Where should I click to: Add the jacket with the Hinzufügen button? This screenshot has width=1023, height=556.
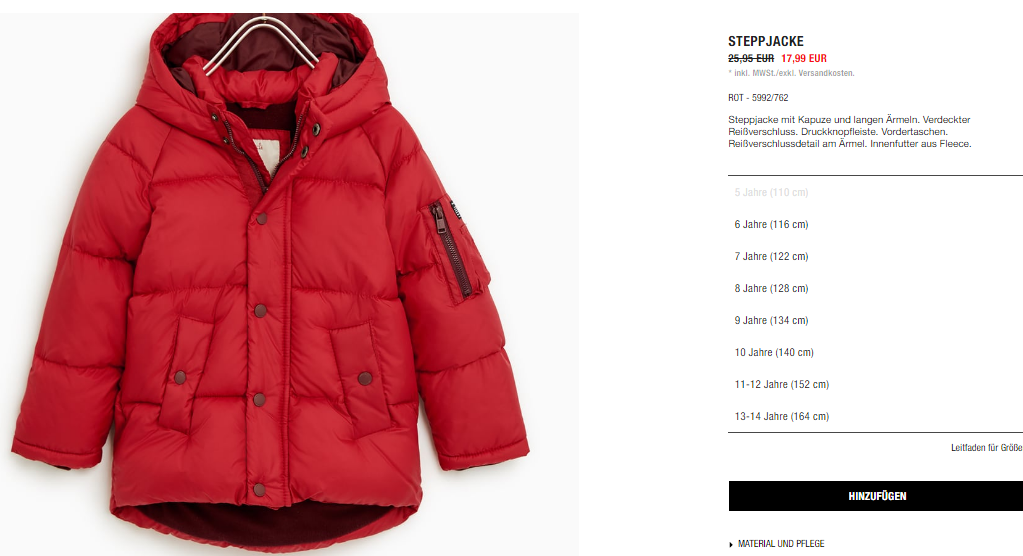876,496
